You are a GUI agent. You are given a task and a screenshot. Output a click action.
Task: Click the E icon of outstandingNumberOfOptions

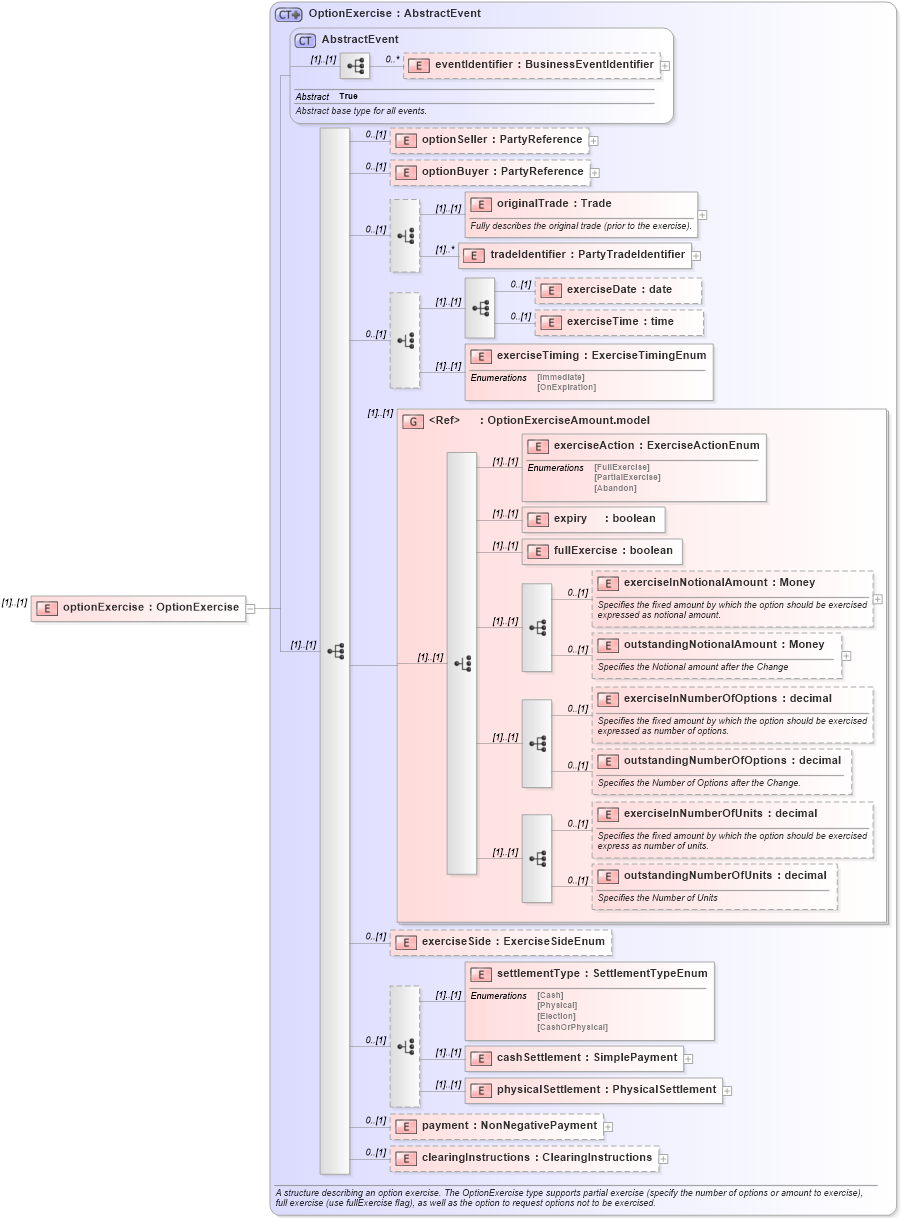[608, 761]
